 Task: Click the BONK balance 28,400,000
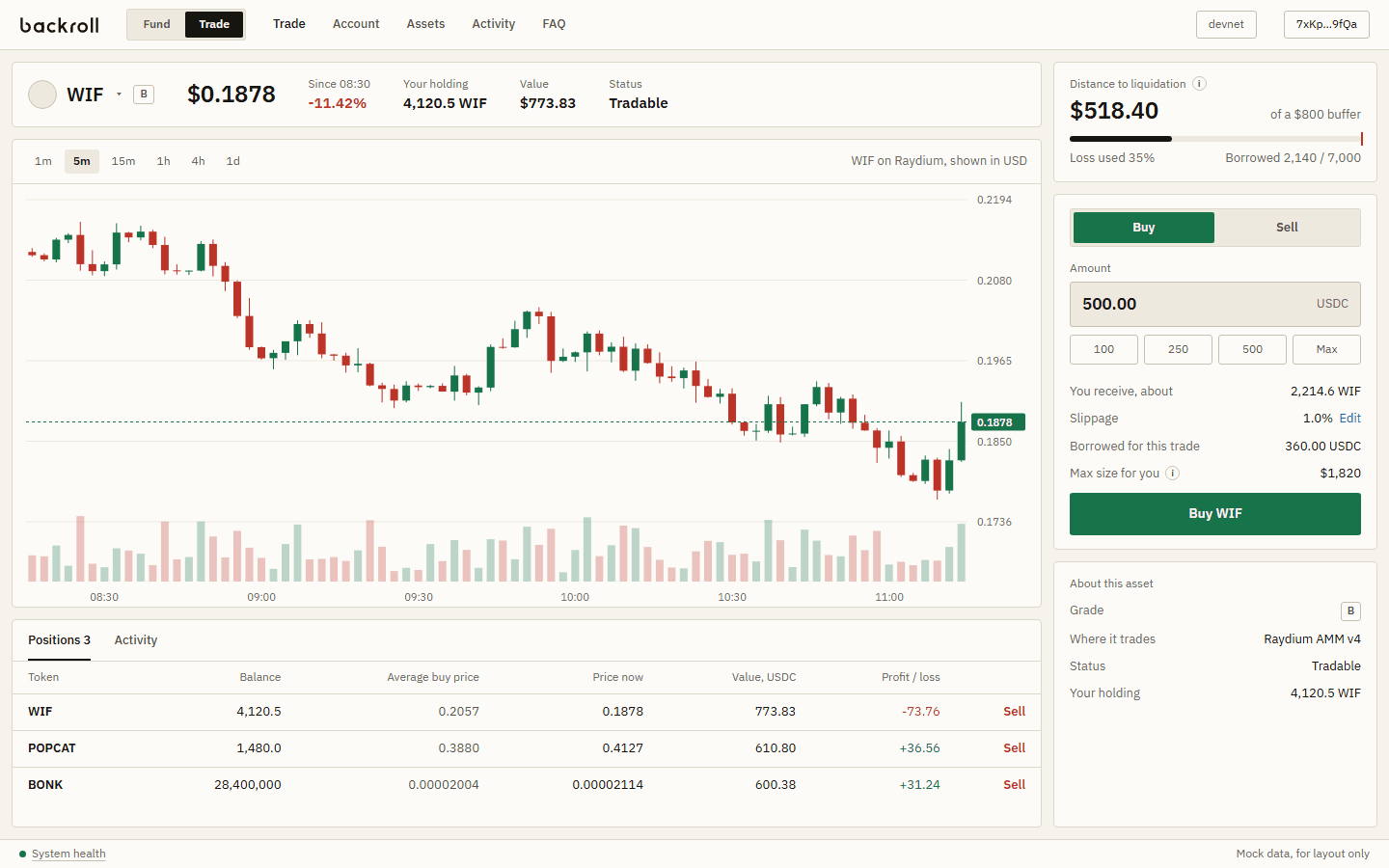[248, 785]
